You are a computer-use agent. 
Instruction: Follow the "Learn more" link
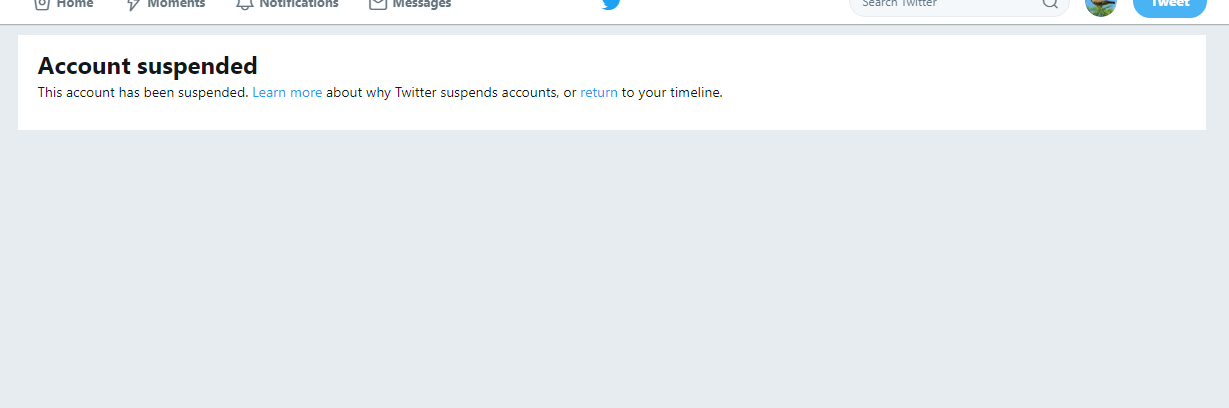click(287, 93)
